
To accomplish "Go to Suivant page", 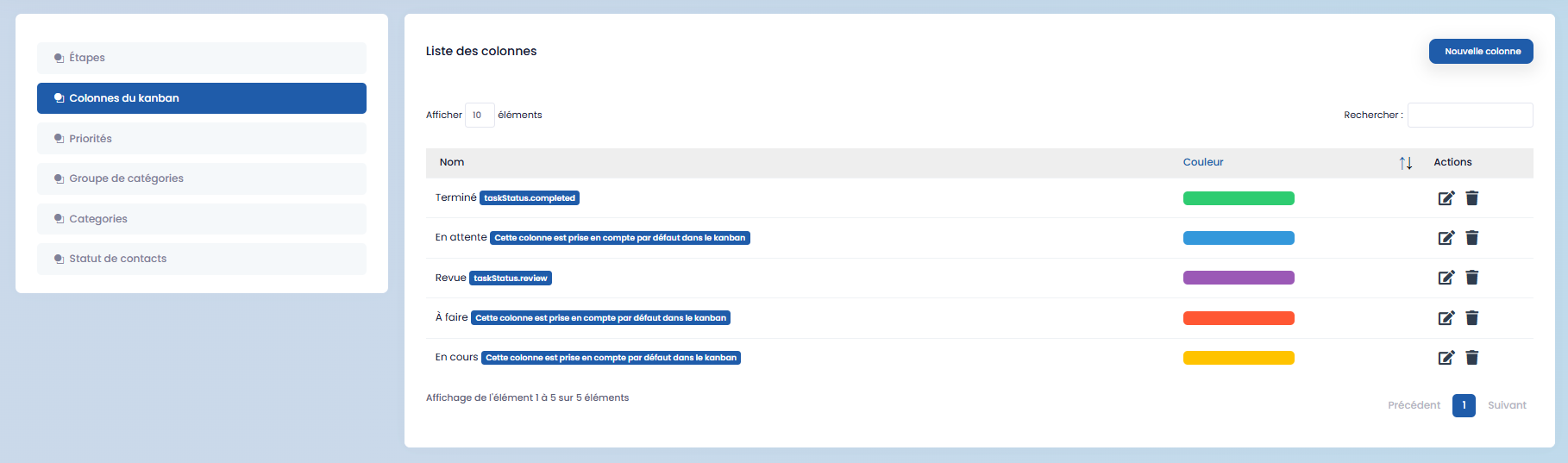I will pyautogui.click(x=1506, y=405).
